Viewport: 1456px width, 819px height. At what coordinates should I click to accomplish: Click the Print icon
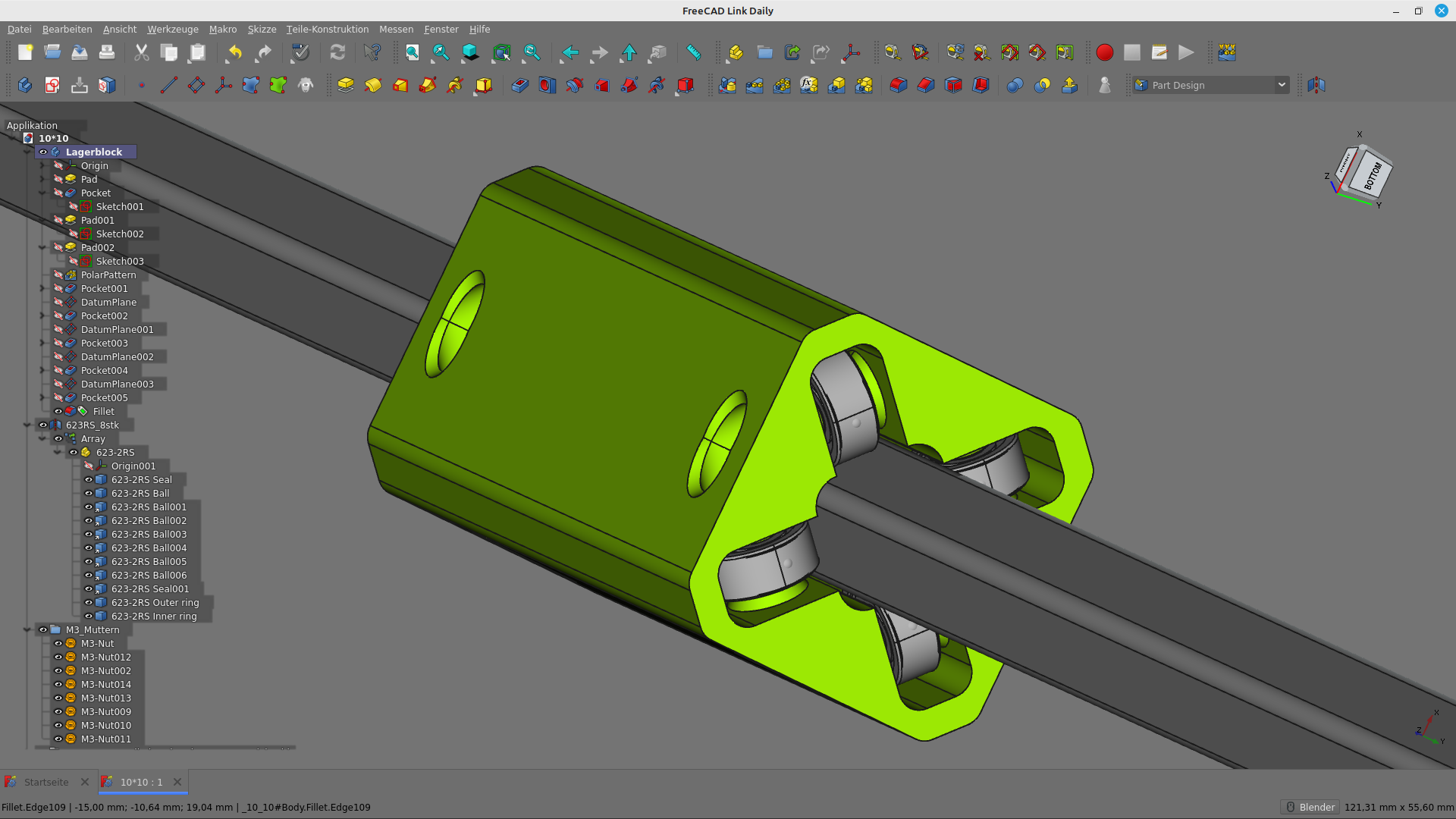coord(107,52)
